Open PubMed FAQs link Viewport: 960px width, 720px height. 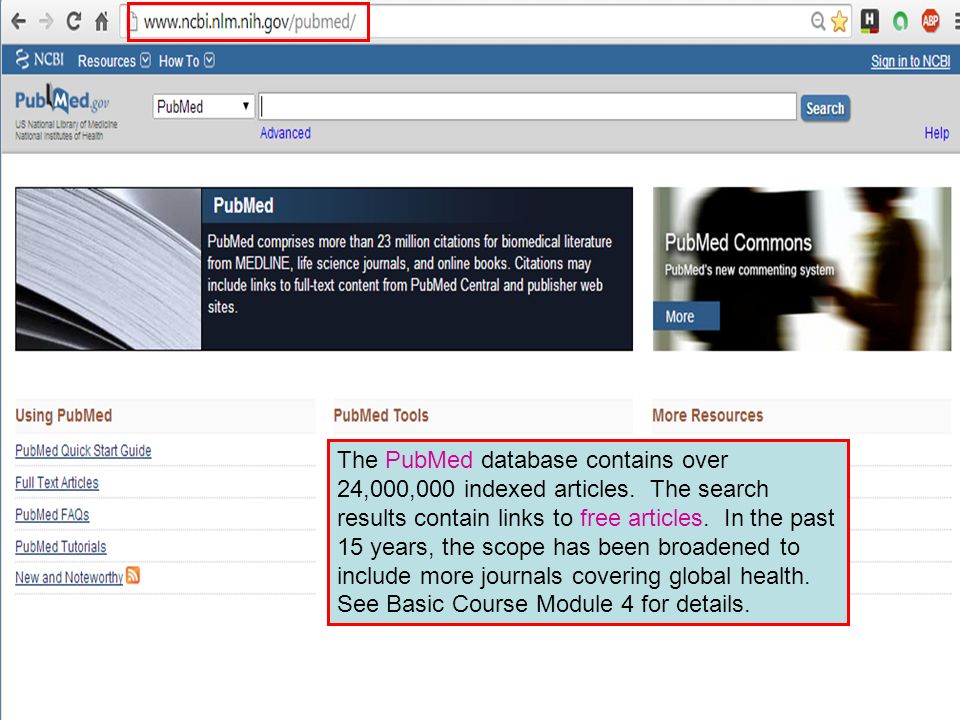coord(52,515)
